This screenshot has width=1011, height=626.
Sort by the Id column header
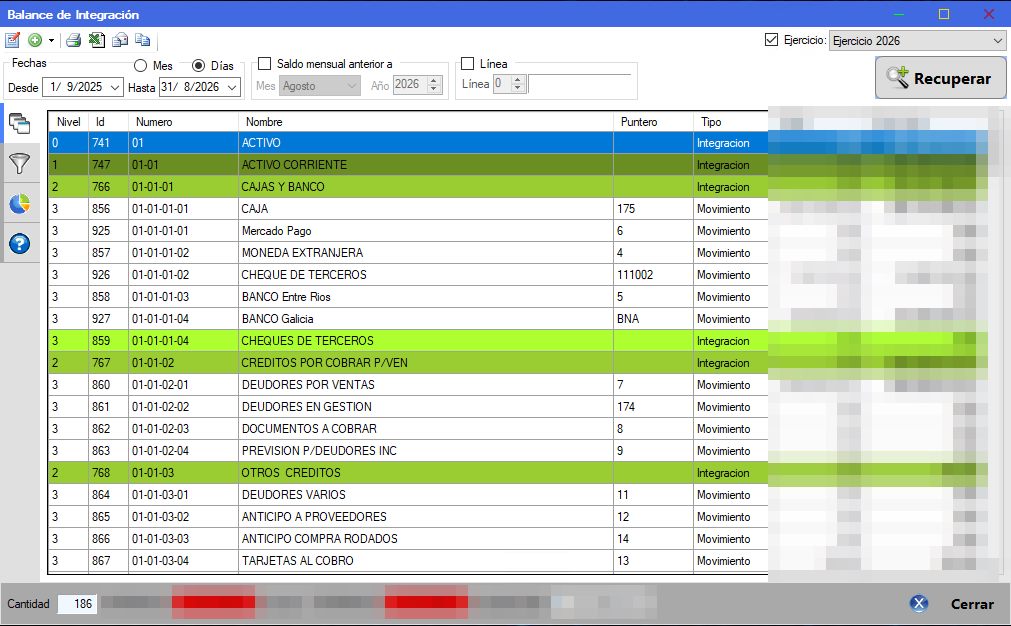coord(108,122)
